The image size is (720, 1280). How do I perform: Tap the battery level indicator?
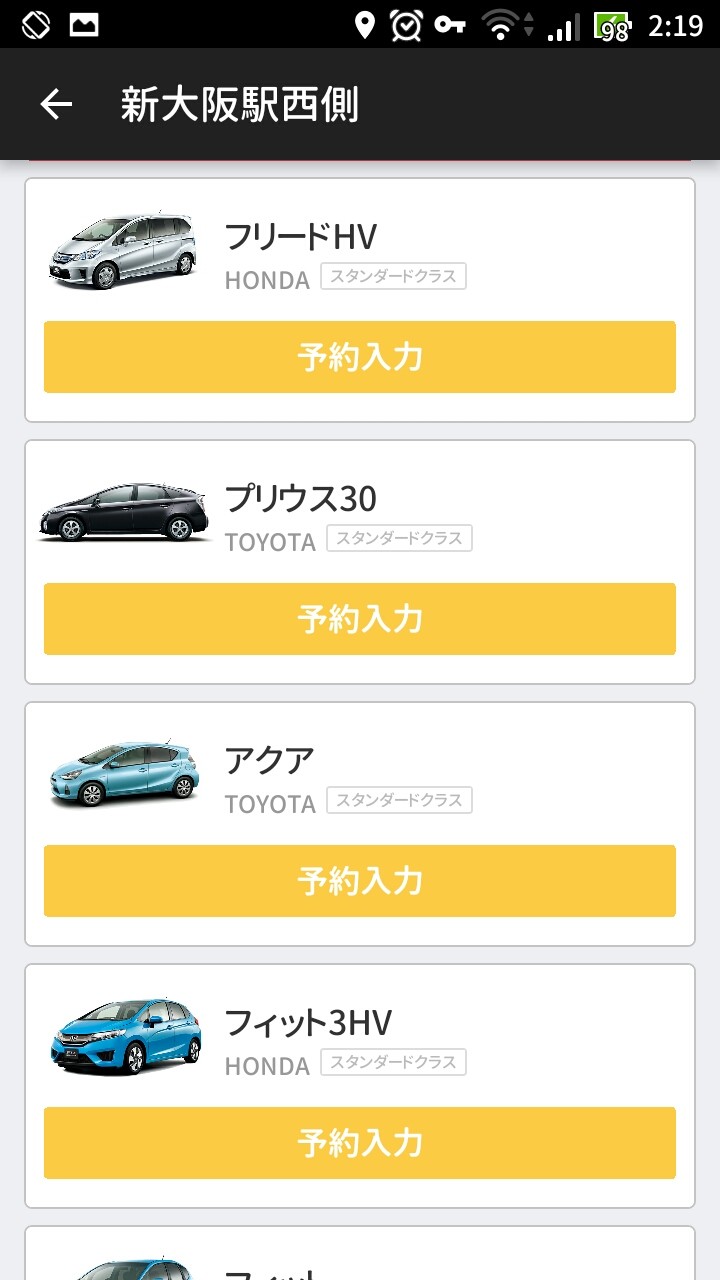click(x=612, y=26)
